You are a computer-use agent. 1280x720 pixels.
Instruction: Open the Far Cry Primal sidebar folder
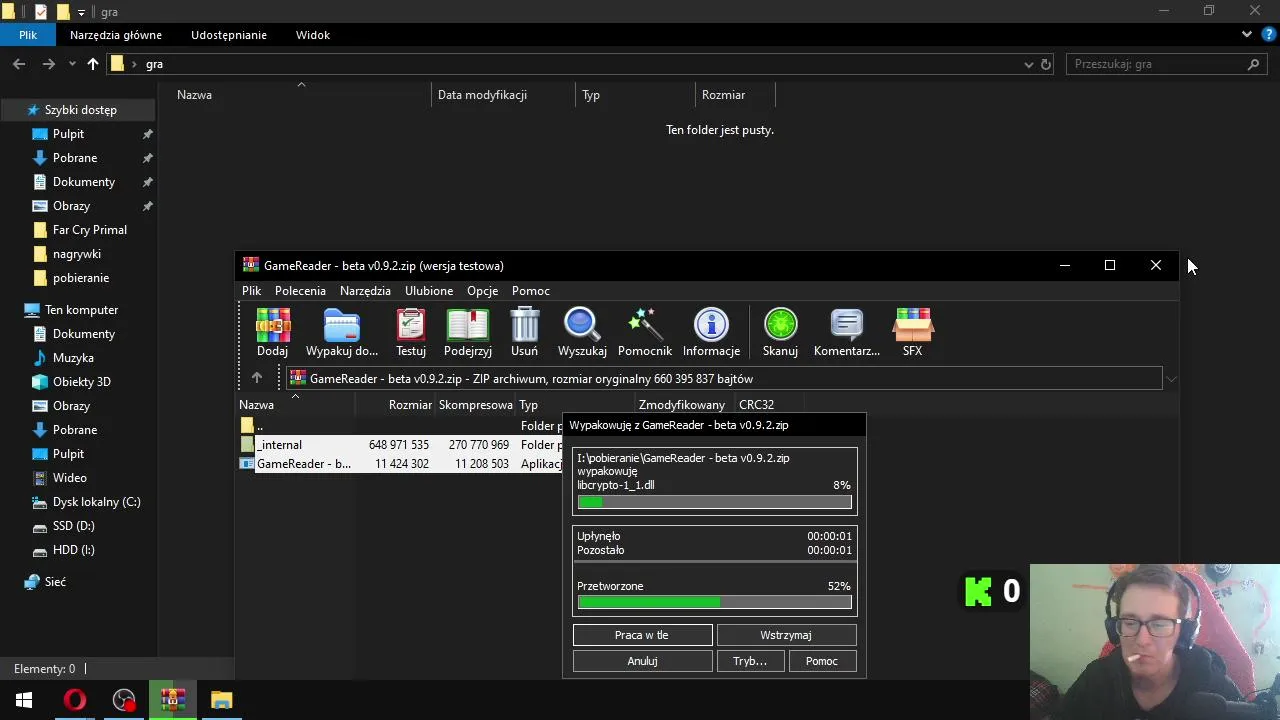[90, 230]
